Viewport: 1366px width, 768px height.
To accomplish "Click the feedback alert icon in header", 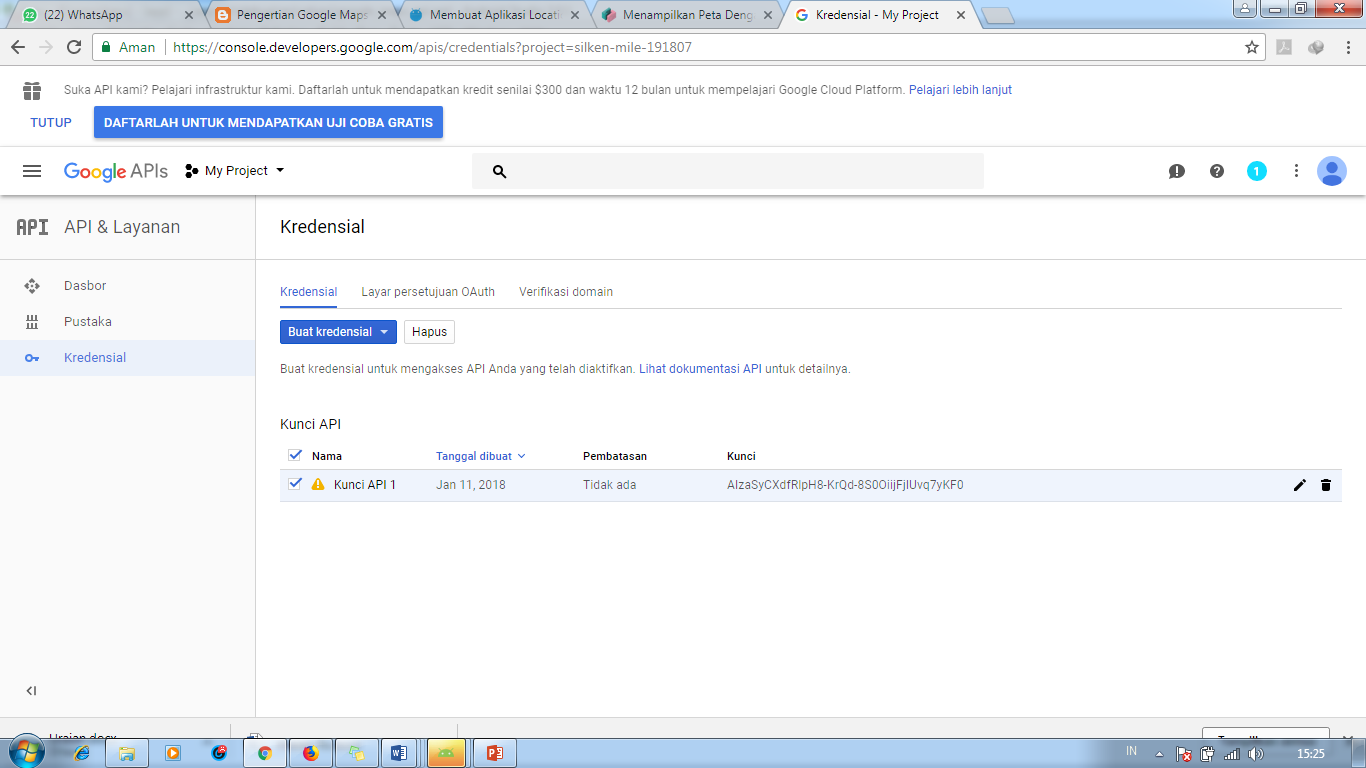I will click(1177, 171).
